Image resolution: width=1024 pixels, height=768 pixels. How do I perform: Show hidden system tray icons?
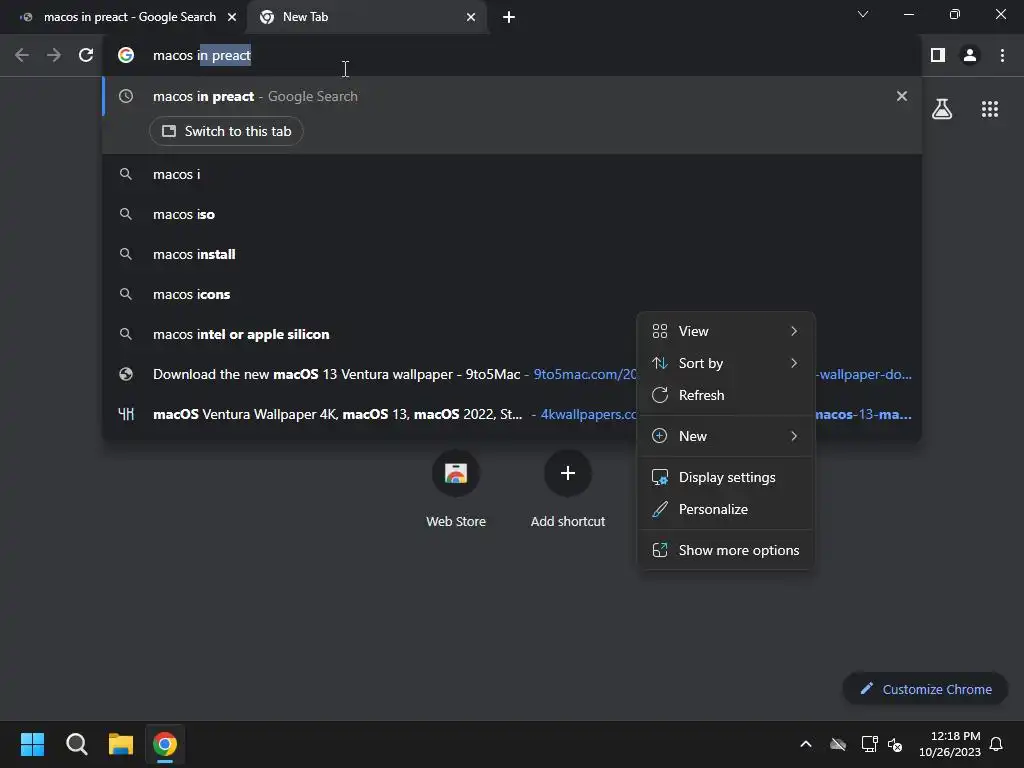806,744
